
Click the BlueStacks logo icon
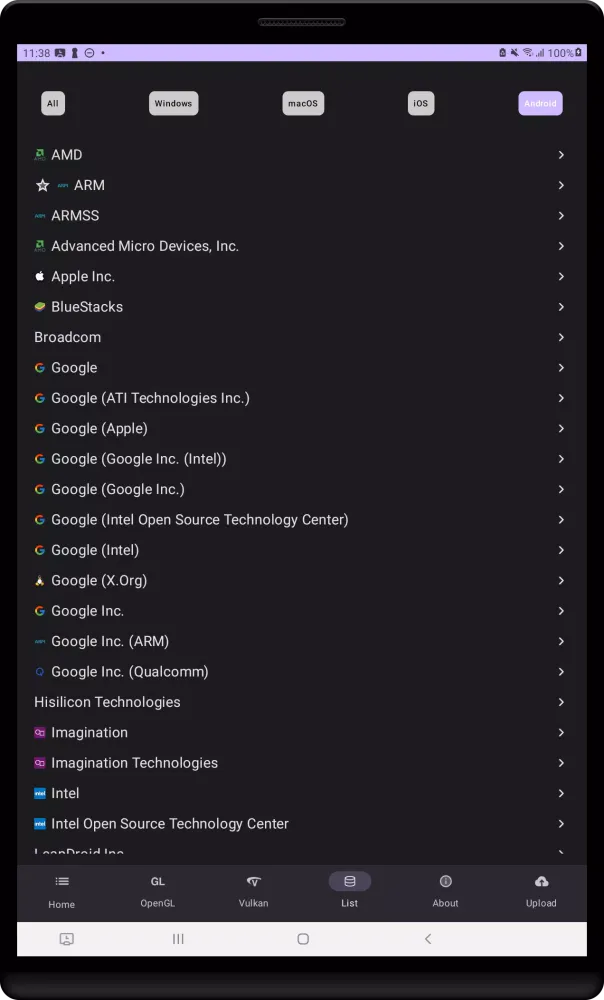(40, 307)
